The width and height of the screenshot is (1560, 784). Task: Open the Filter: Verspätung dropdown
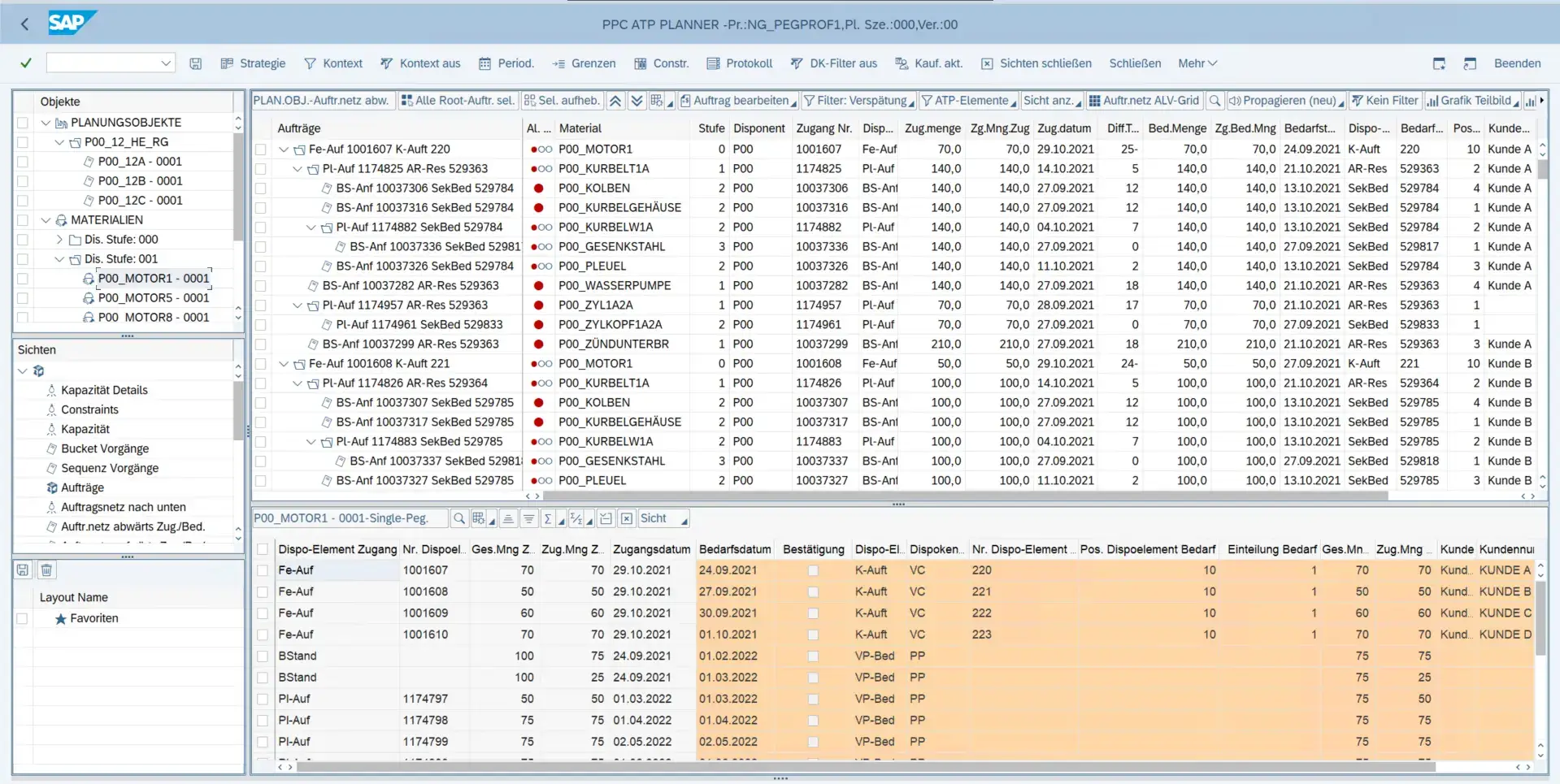858,101
